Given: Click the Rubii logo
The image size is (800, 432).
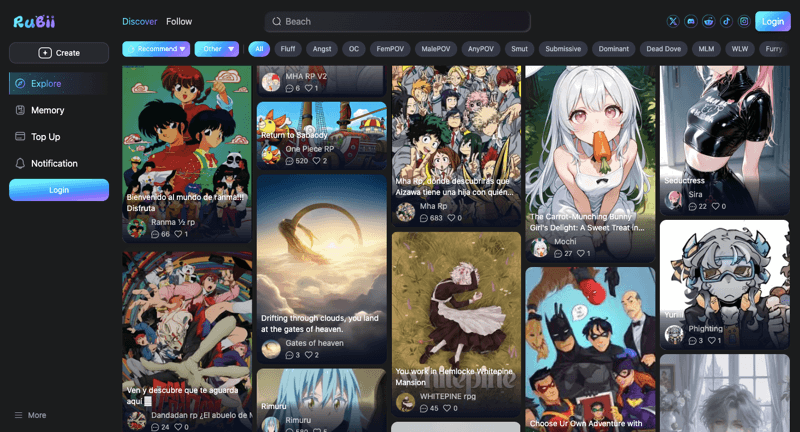Looking at the screenshot, I should tap(33, 21).
